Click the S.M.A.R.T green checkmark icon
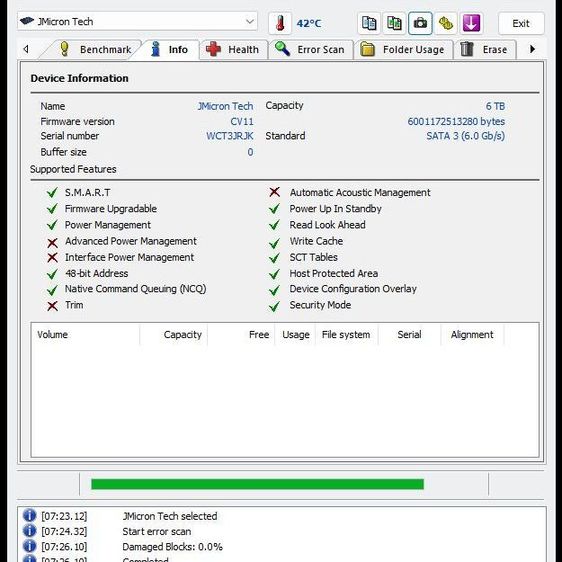Screen dimensions: 562x562 52,192
